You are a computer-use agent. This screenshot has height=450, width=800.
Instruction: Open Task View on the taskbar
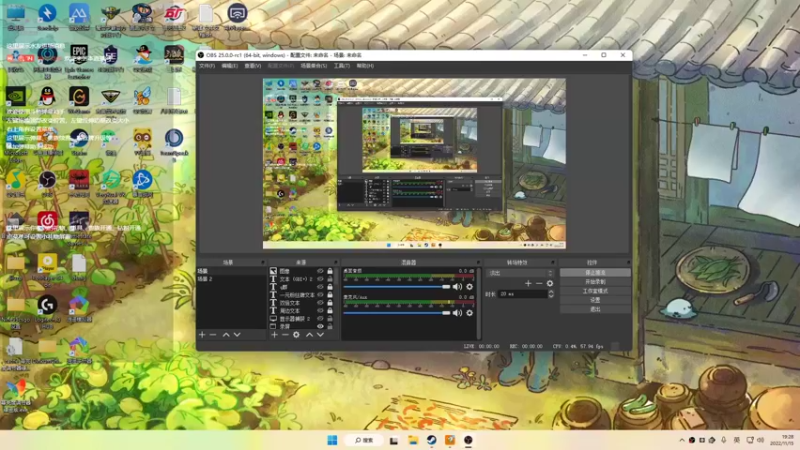394,440
